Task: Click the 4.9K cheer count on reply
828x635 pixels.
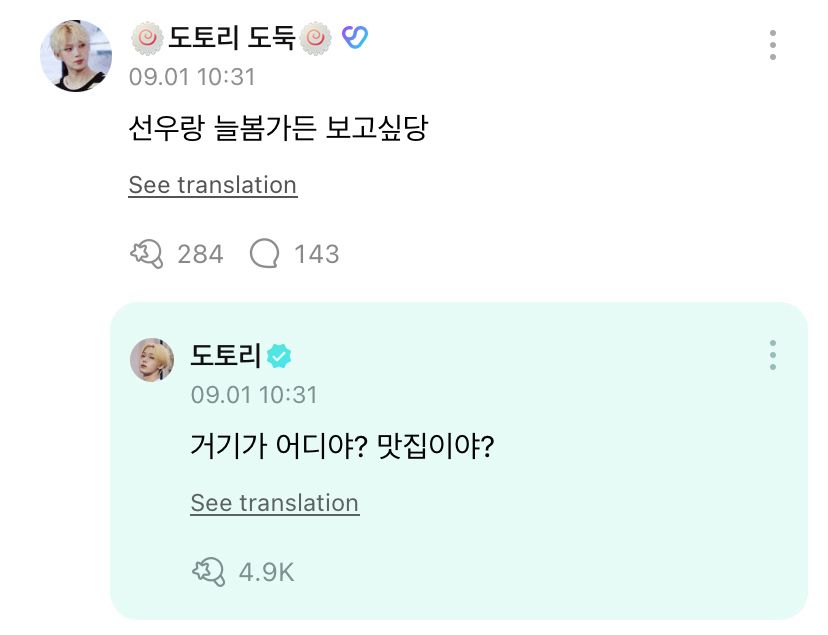Action: point(266,572)
